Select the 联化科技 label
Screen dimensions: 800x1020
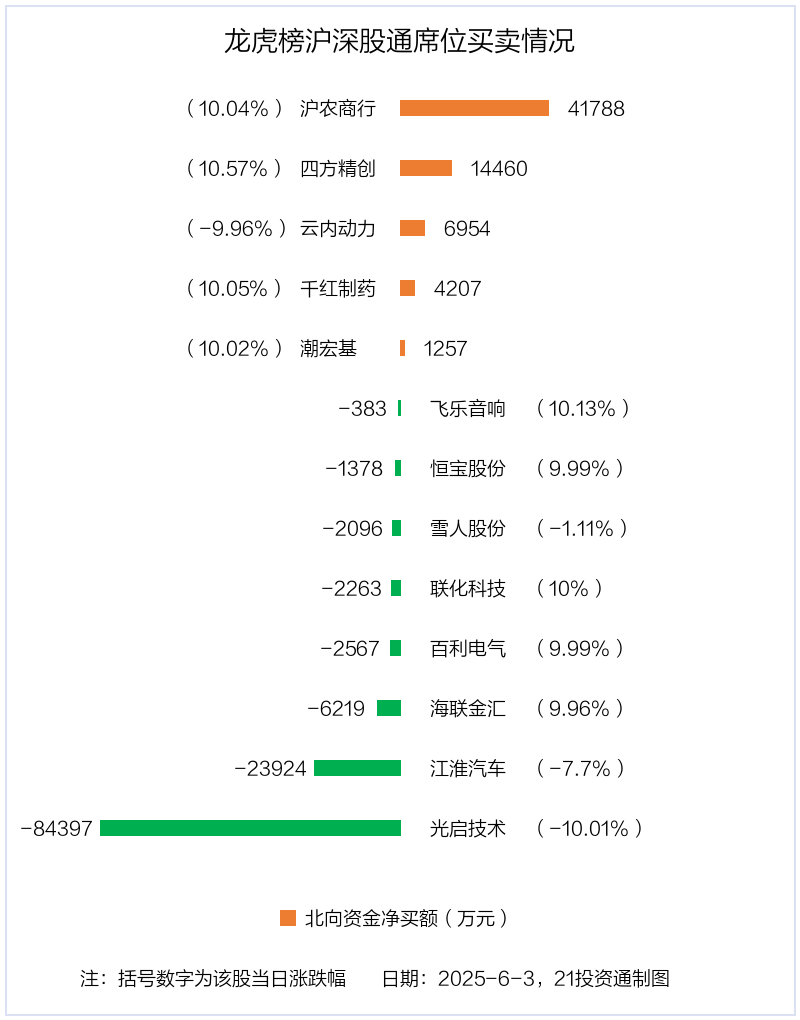[x=468, y=588]
